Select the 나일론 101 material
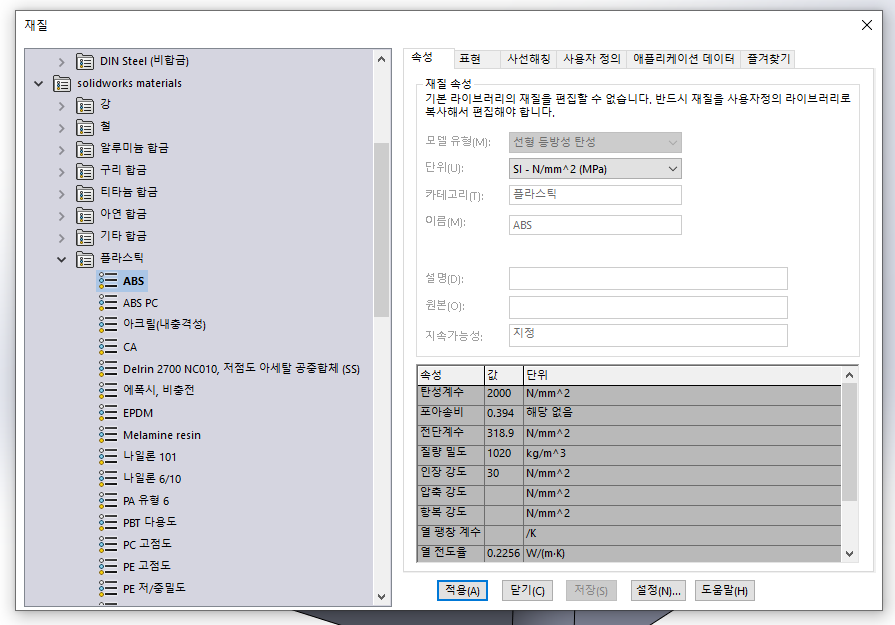Image resolution: width=895 pixels, height=625 pixels. click(x=146, y=456)
